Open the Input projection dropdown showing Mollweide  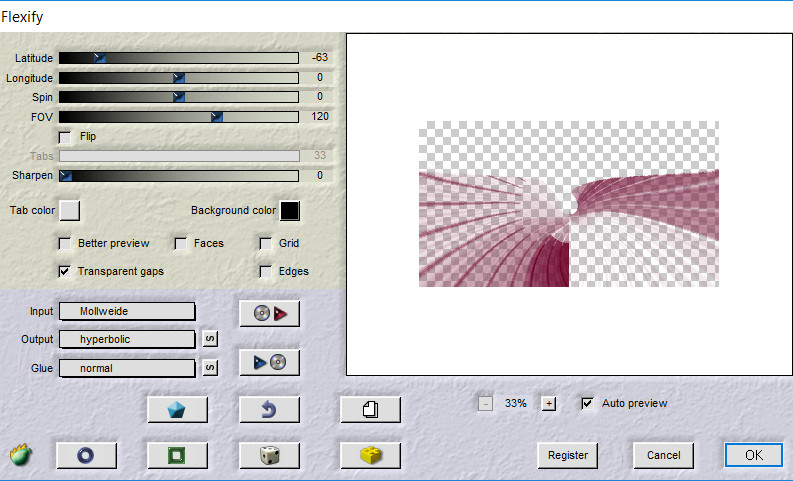pyautogui.click(x=127, y=312)
